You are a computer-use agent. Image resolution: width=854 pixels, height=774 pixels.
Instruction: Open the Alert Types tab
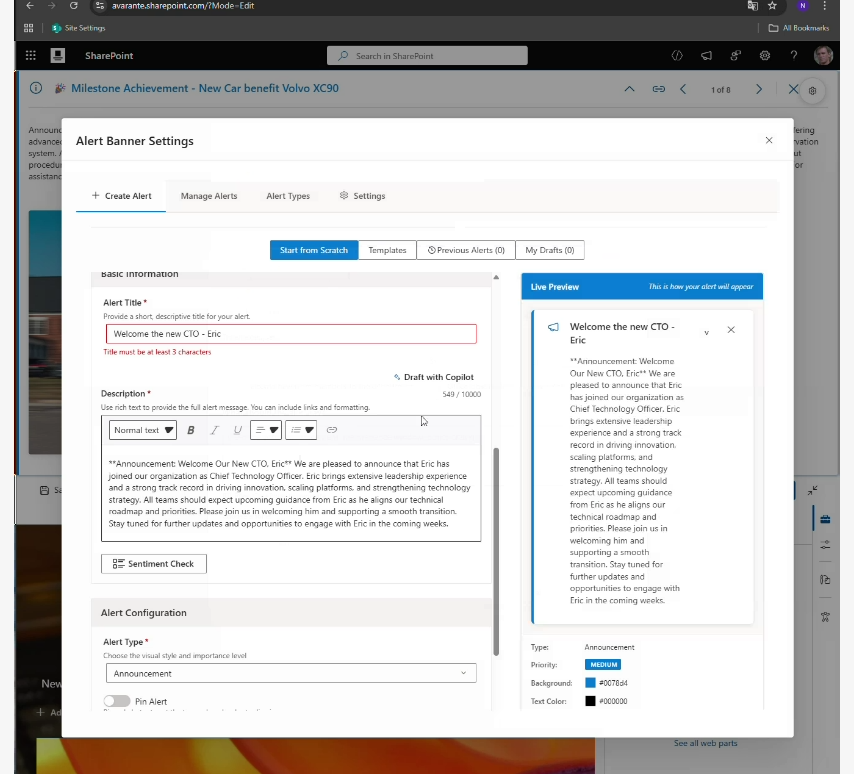[x=288, y=196]
